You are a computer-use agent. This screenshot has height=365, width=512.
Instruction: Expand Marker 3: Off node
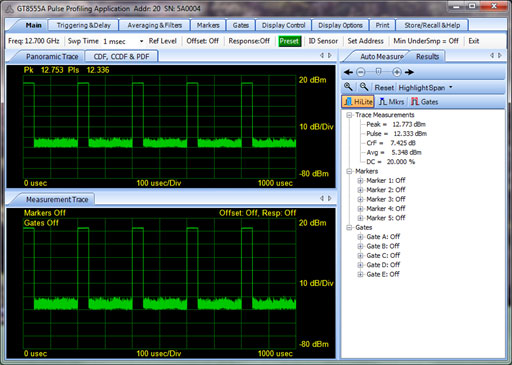point(360,199)
